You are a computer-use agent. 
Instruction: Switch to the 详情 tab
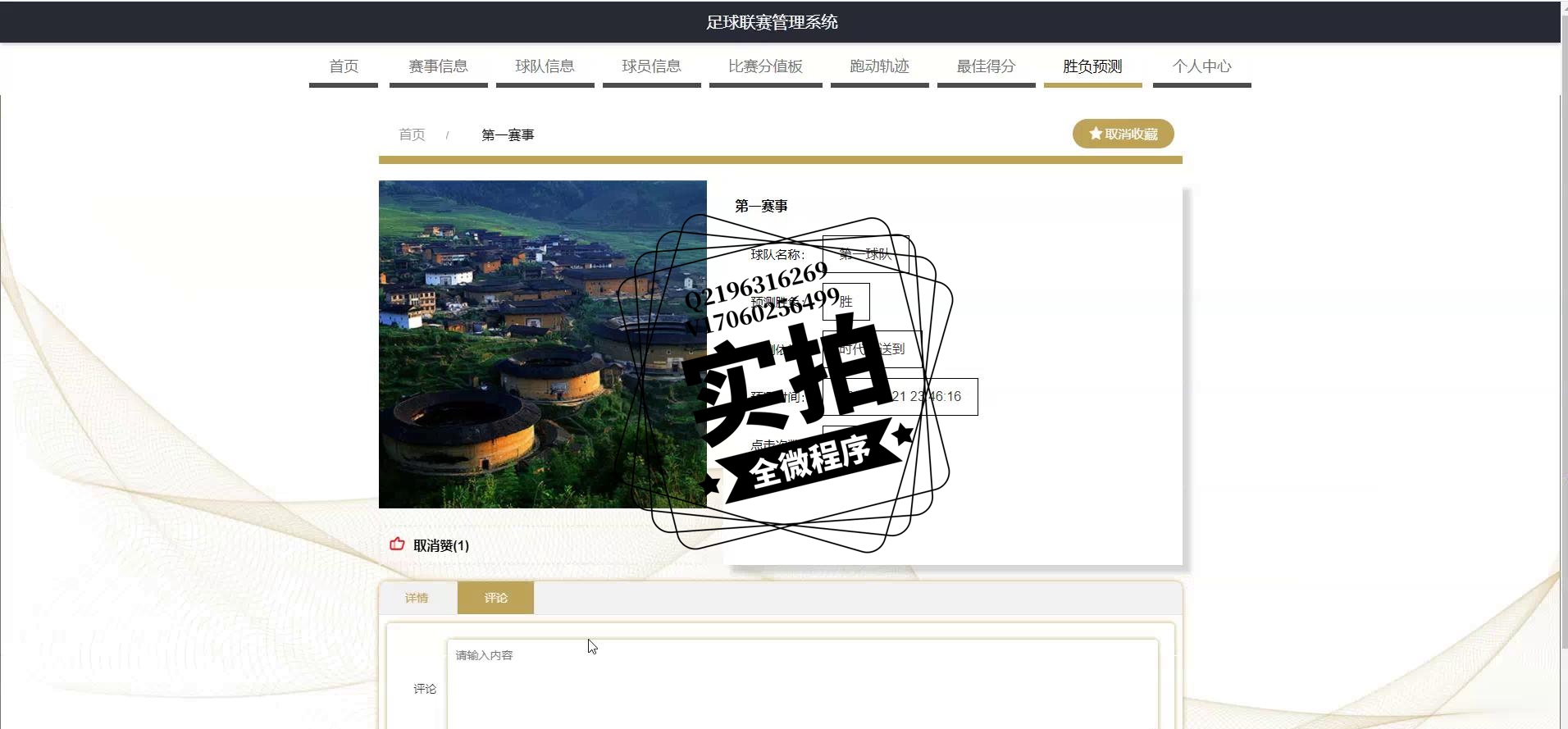417,598
